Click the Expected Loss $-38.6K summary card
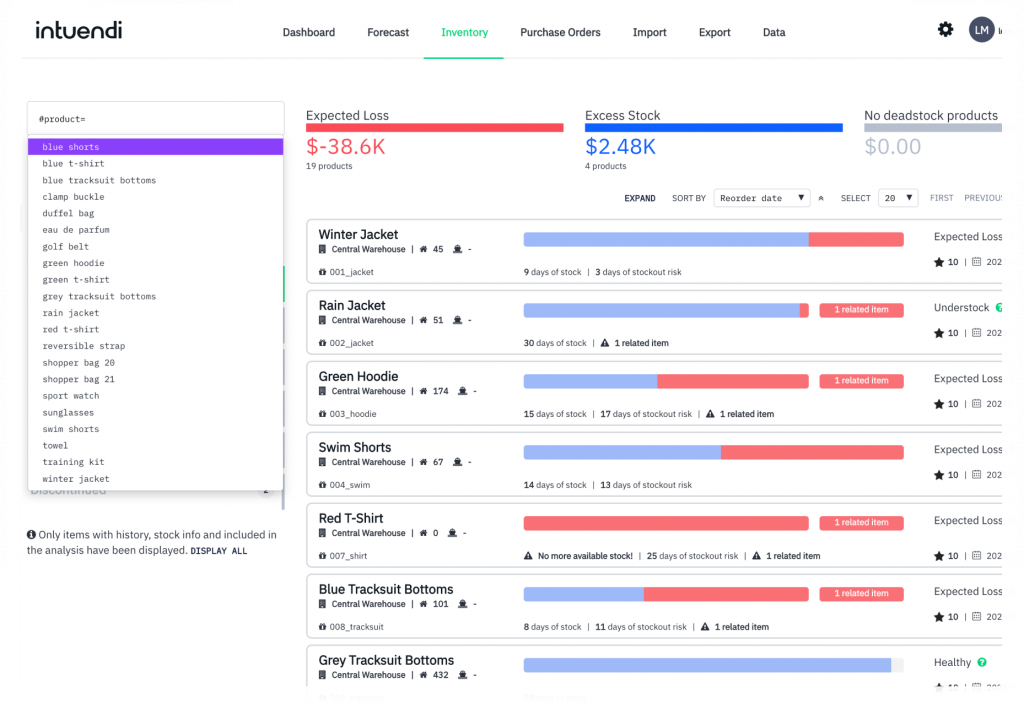 (x=434, y=140)
